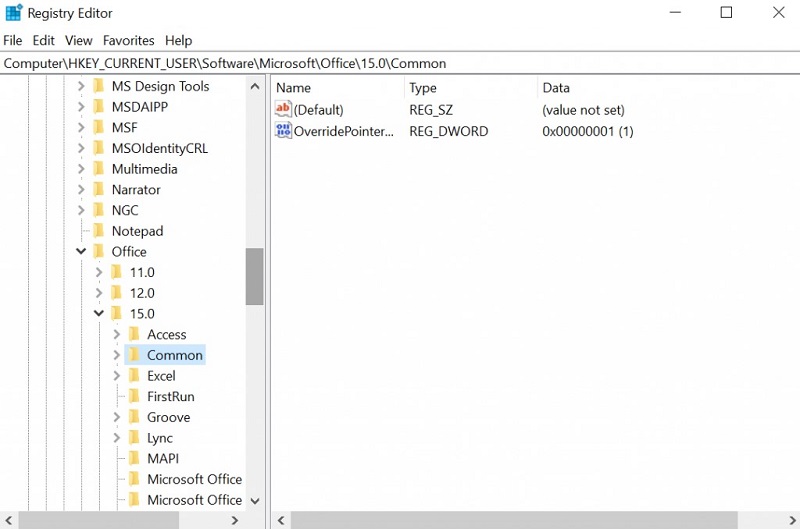Viewport: 800px width, 529px height.
Task: Expand the 11.0 key chevron
Action: pos(99,272)
